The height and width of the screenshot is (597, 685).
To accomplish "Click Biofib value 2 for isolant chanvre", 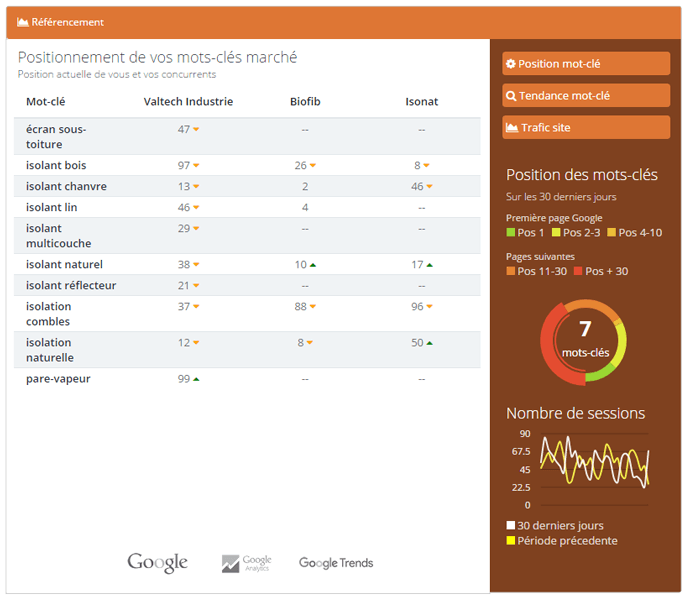I will 305,186.
